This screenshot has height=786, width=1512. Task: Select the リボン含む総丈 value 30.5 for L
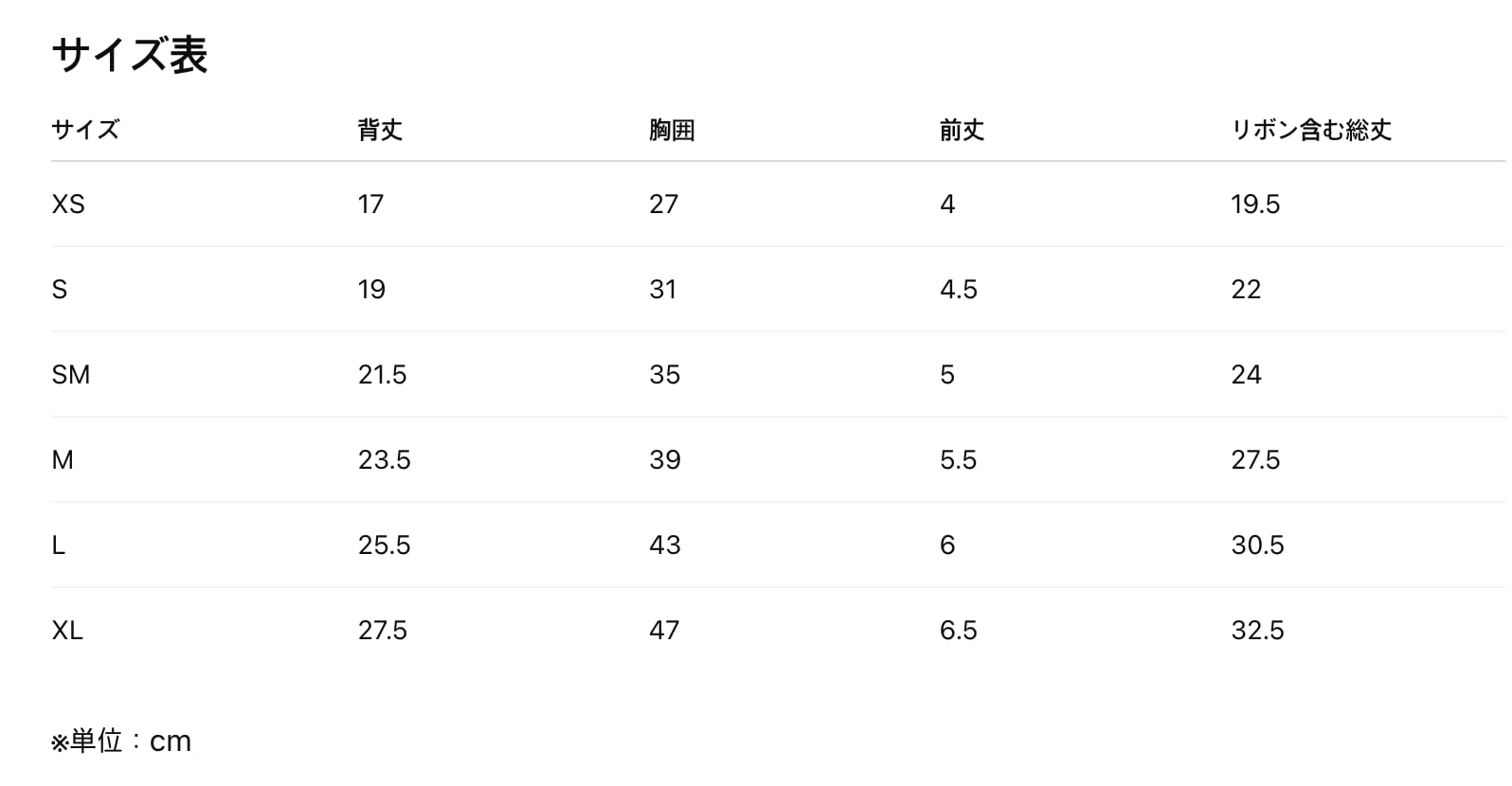(x=1257, y=545)
